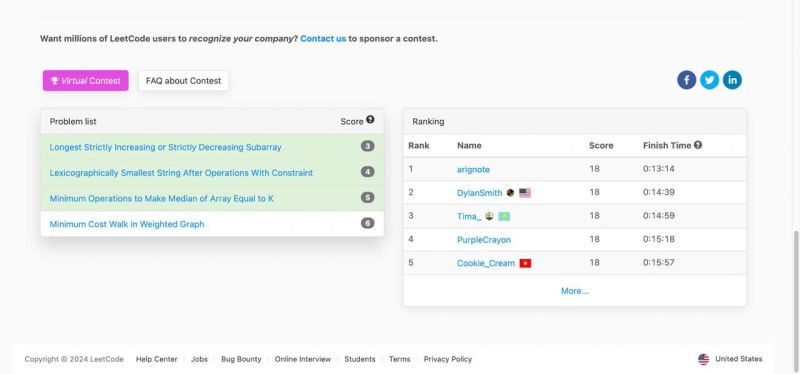View arignote's profile
This screenshot has width=800, height=374.
[473, 169]
